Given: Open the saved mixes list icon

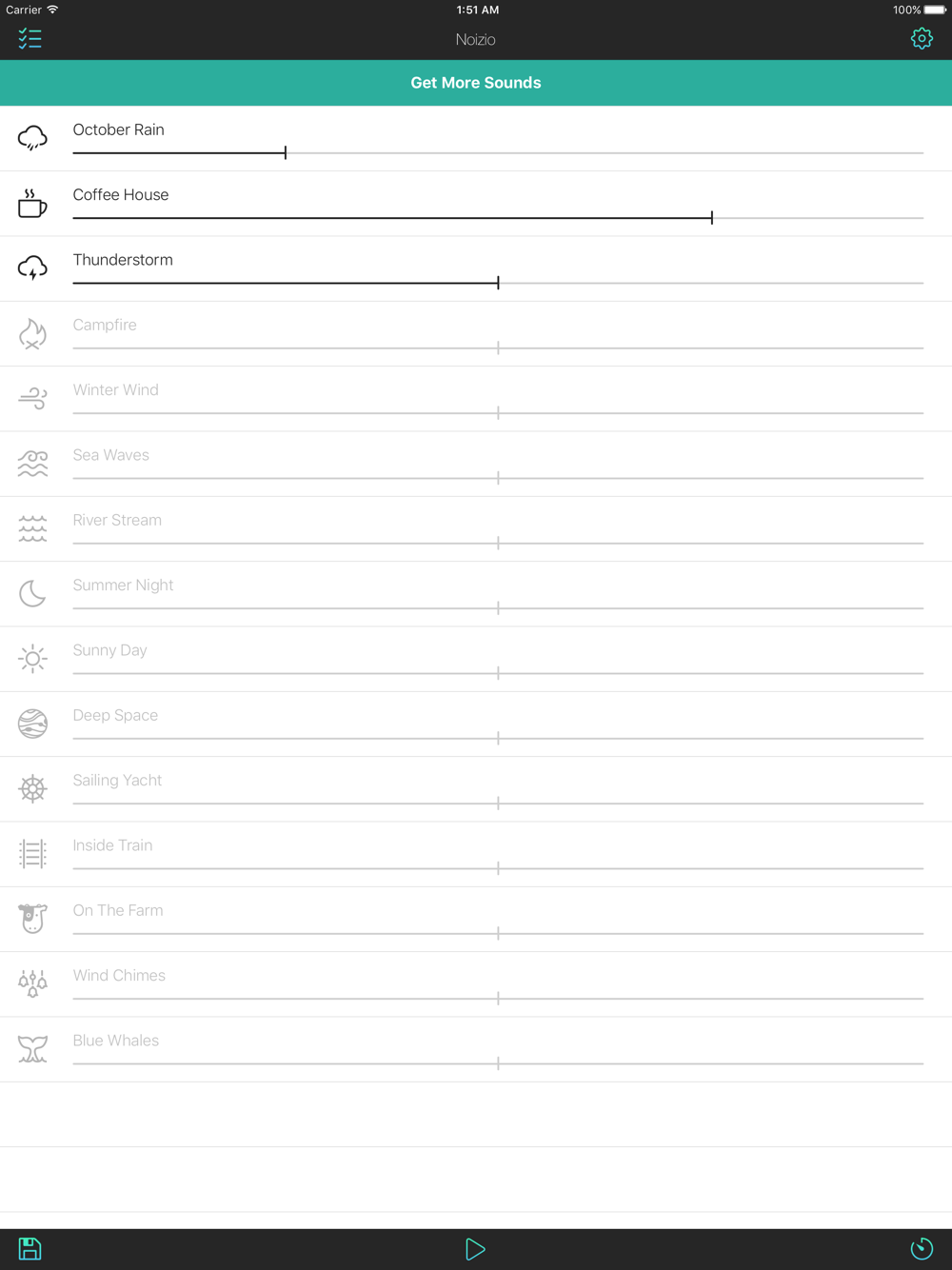Looking at the screenshot, I should coord(30,39).
